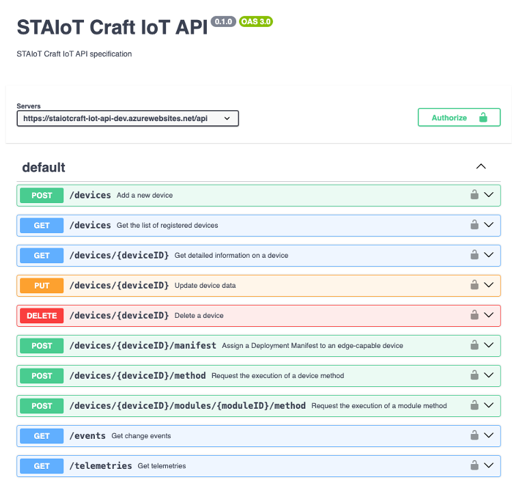525x483 pixels.
Task: Expand GET /devices/{deviceID} detailed information chevron
Action: pyautogui.click(x=489, y=255)
